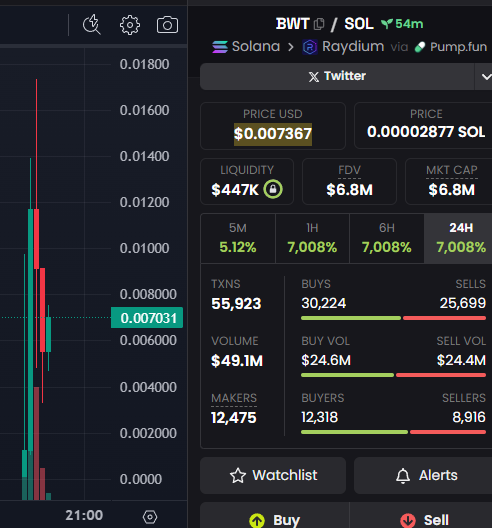Click the $49.1M volume value

(237, 361)
